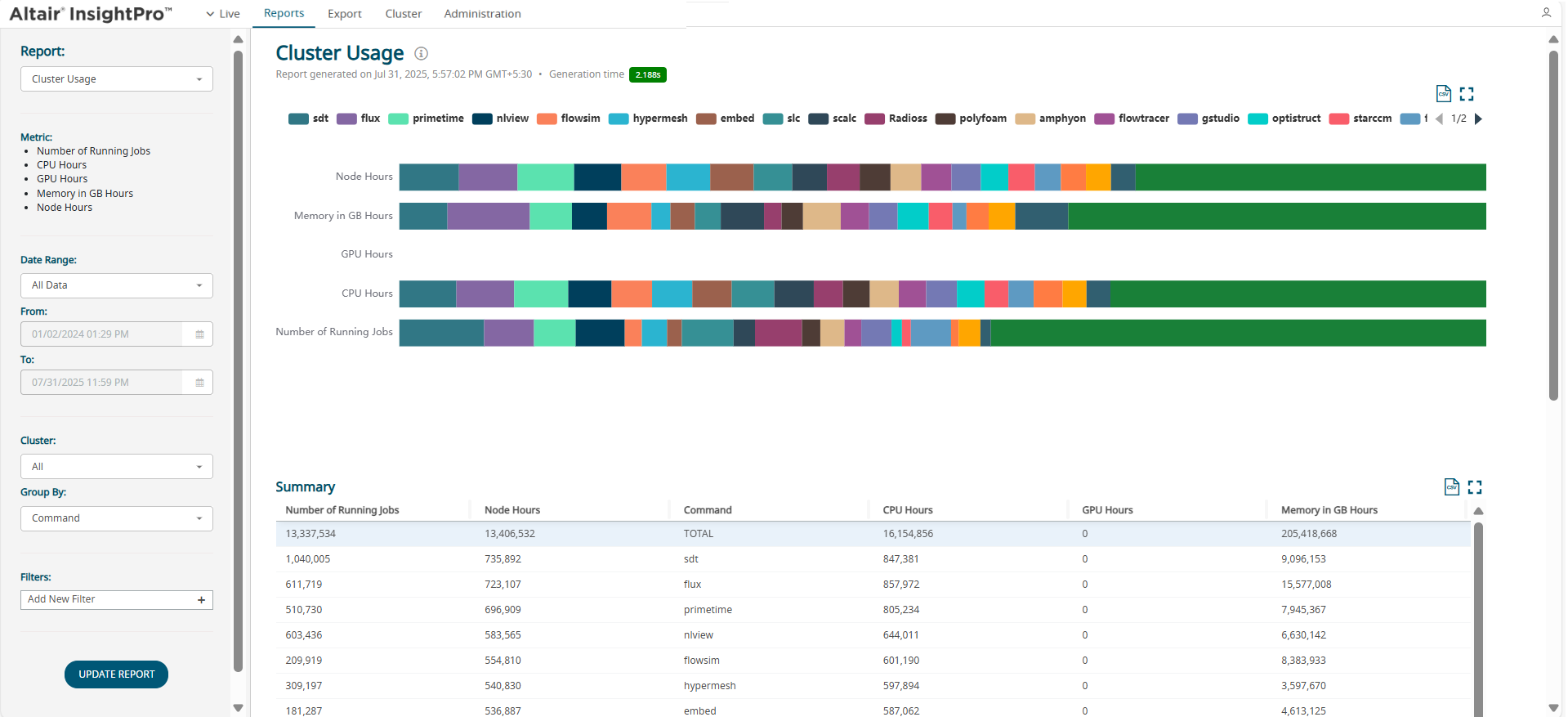This screenshot has width=1568, height=717.
Task: Open the To date calendar picker
Action: (x=199, y=383)
